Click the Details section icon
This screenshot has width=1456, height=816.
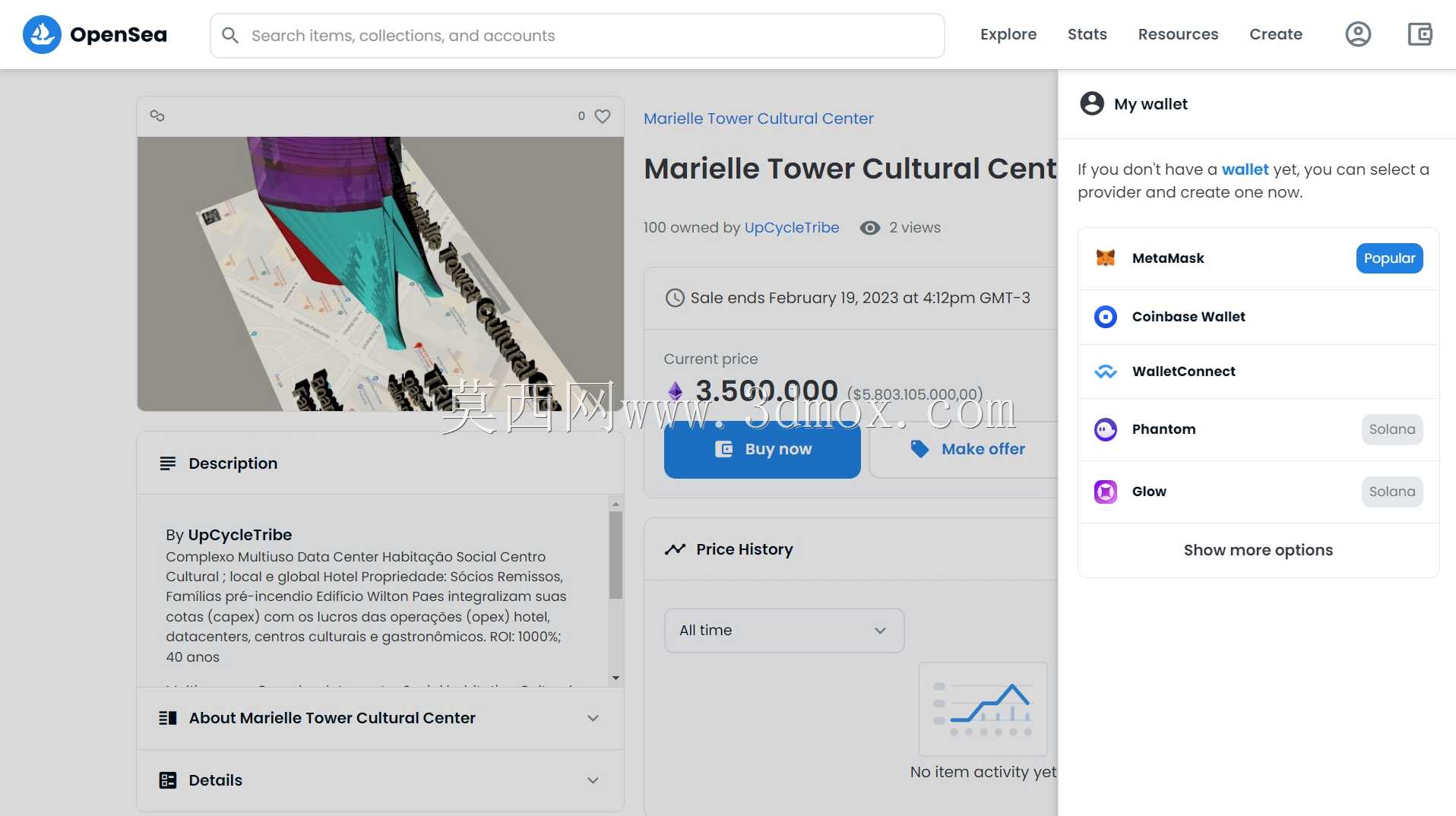click(168, 780)
